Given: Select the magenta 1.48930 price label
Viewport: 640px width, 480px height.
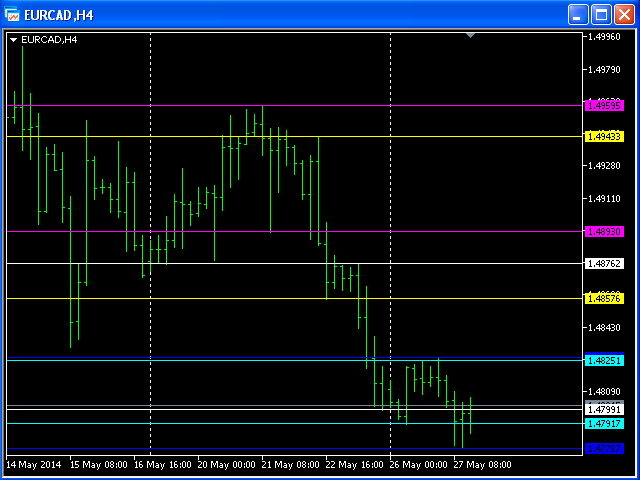Looking at the screenshot, I should click(x=604, y=231).
